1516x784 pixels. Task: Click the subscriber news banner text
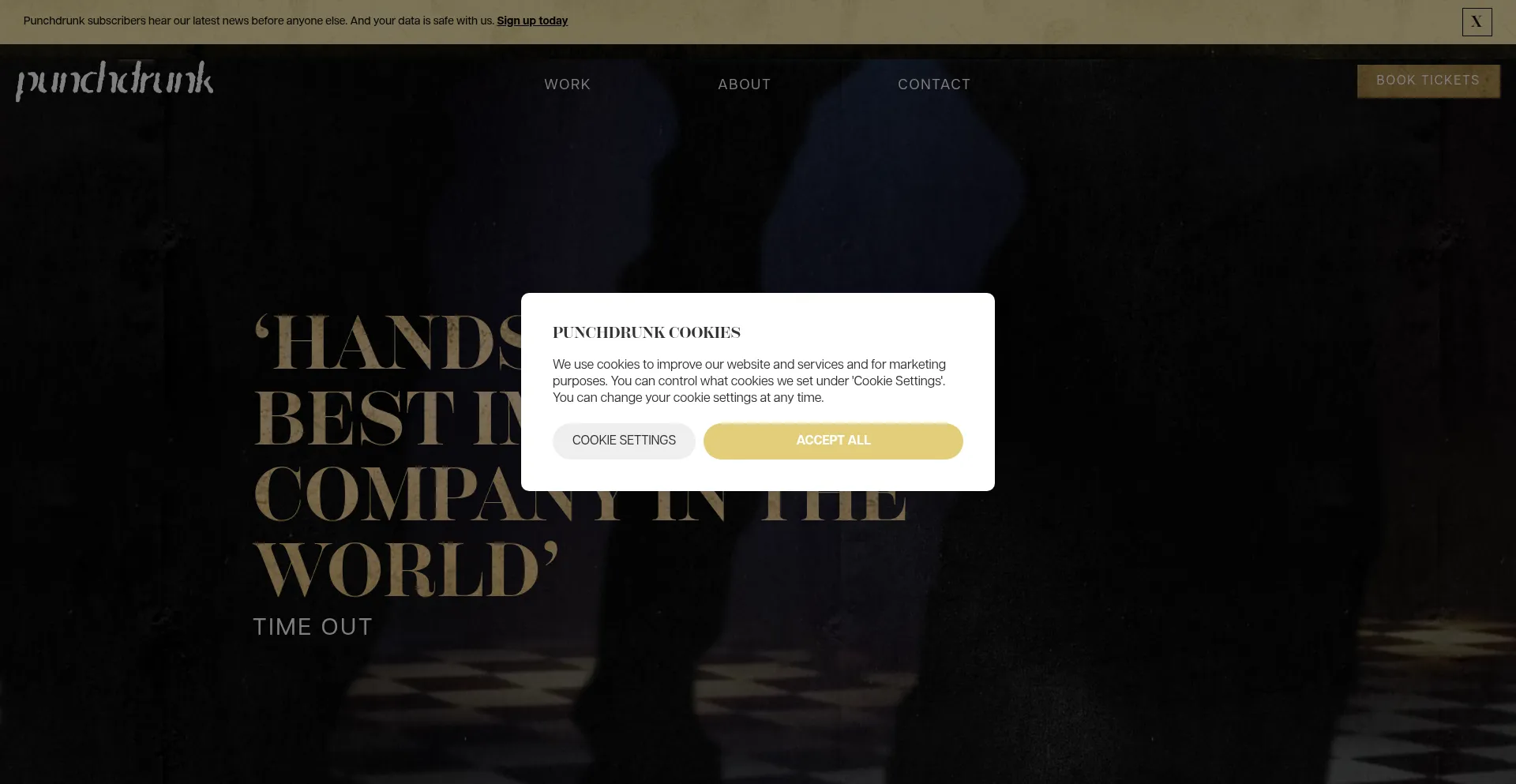pos(259,21)
